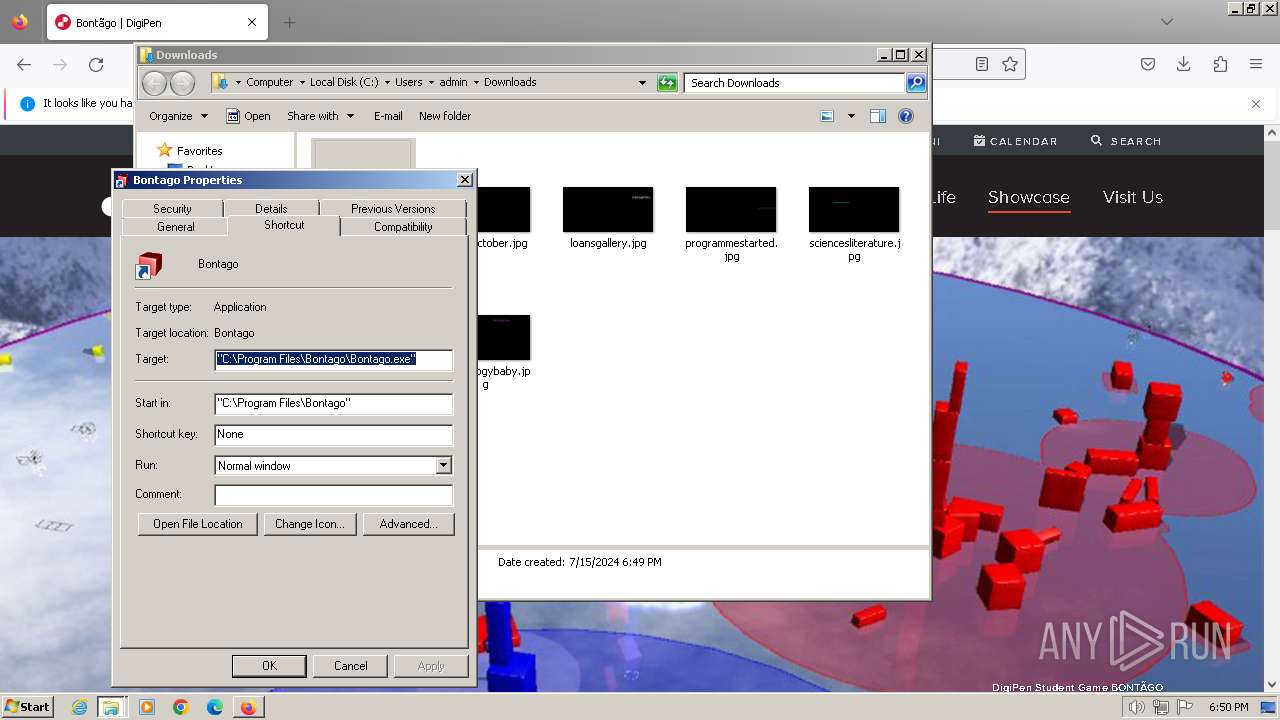This screenshot has height=720, width=1280.
Task: Create a New folder
Action: click(x=445, y=116)
